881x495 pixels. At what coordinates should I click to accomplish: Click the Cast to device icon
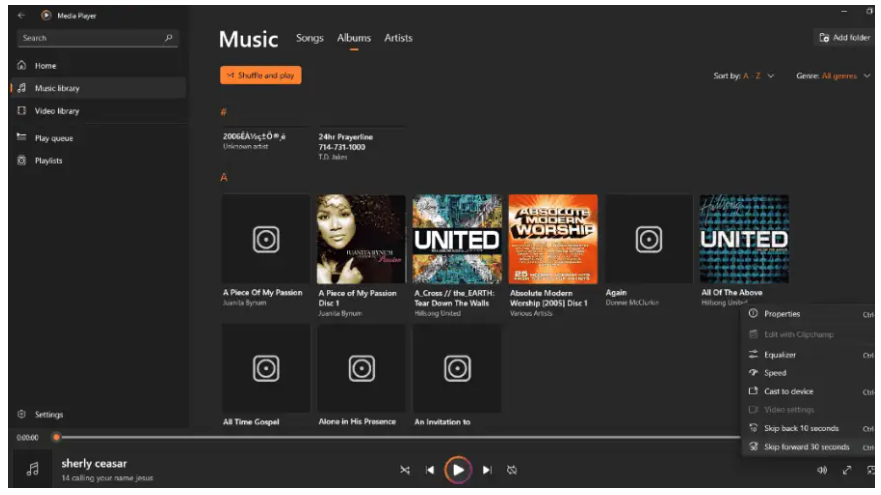pos(753,391)
